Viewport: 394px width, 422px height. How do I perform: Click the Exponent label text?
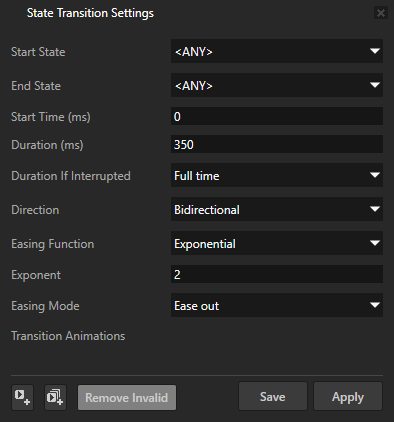pos(36,275)
